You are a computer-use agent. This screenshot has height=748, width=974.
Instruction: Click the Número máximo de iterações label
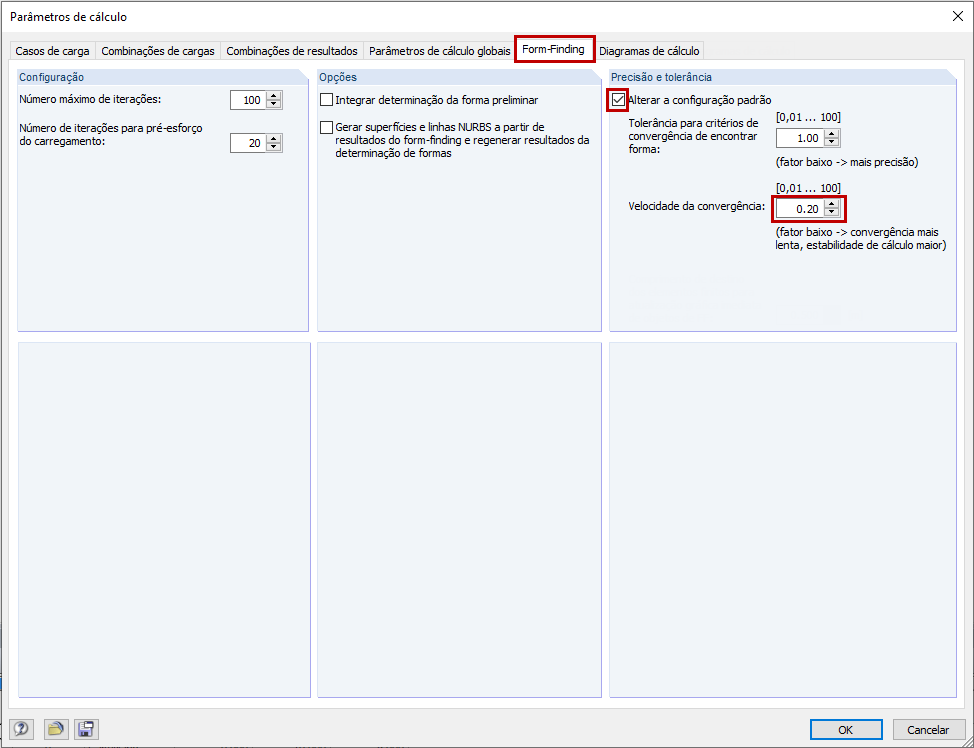click(90, 99)
